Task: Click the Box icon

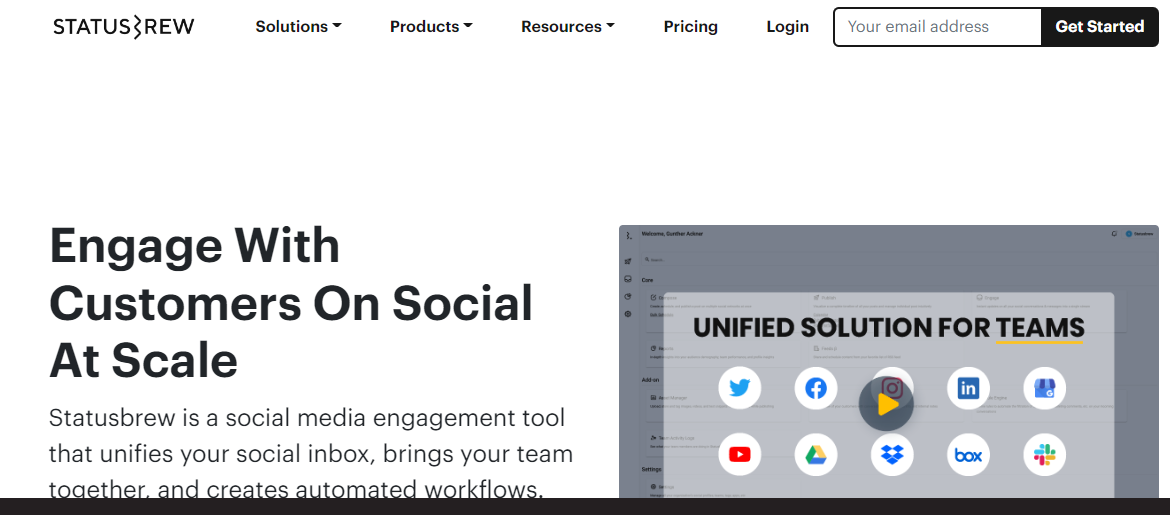Action: 968,454
